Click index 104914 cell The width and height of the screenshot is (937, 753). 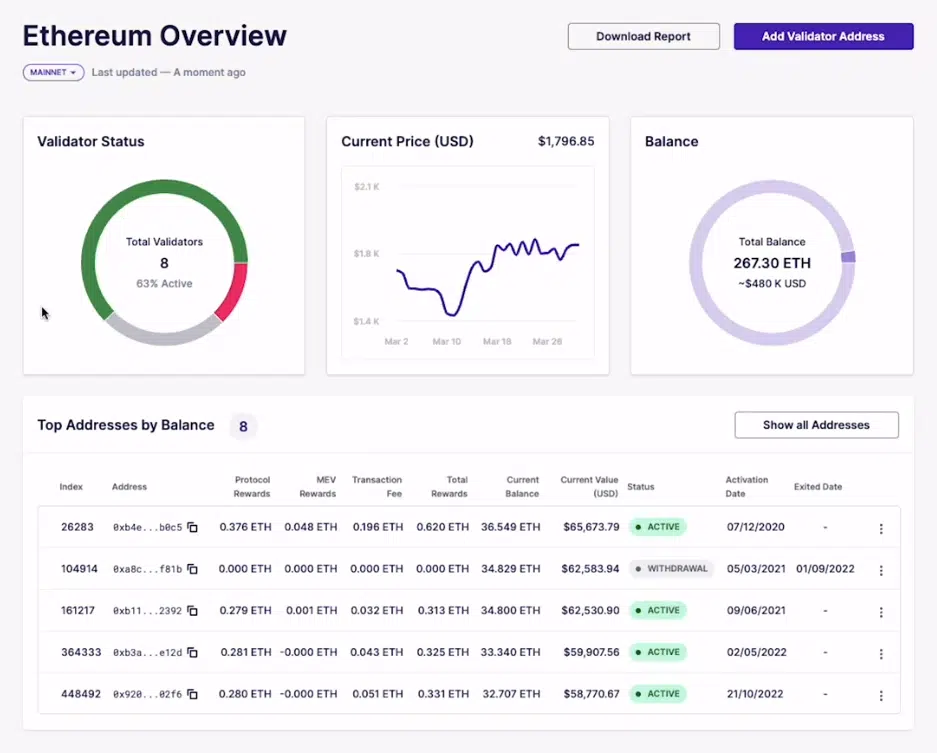79,569
